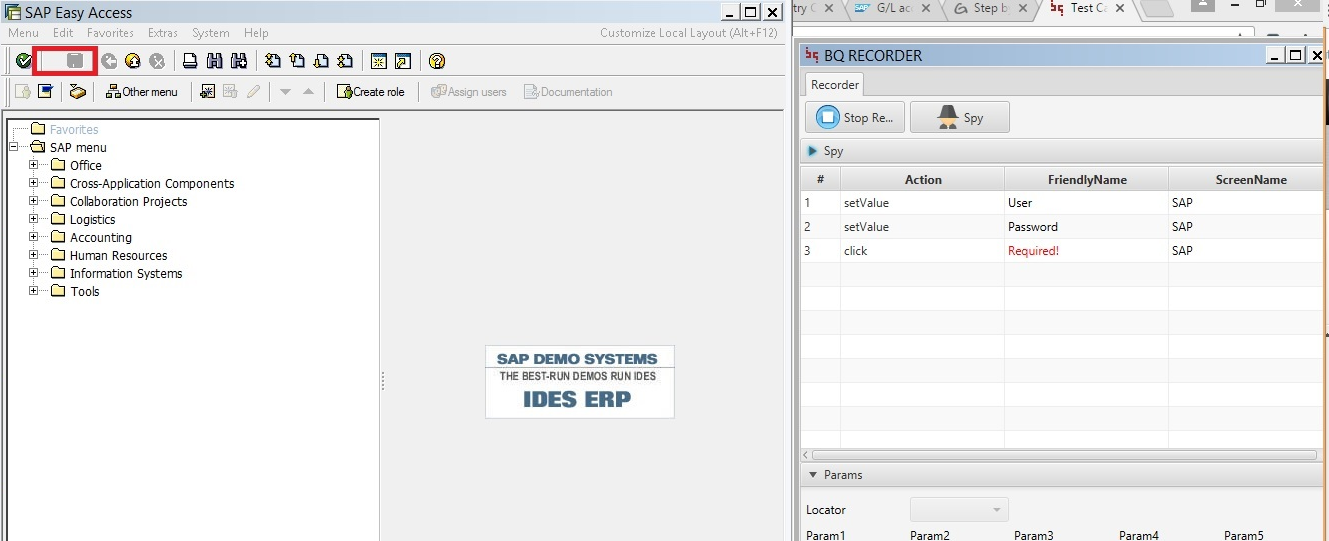Switch to the Step b browser tab

pos(985,8)
